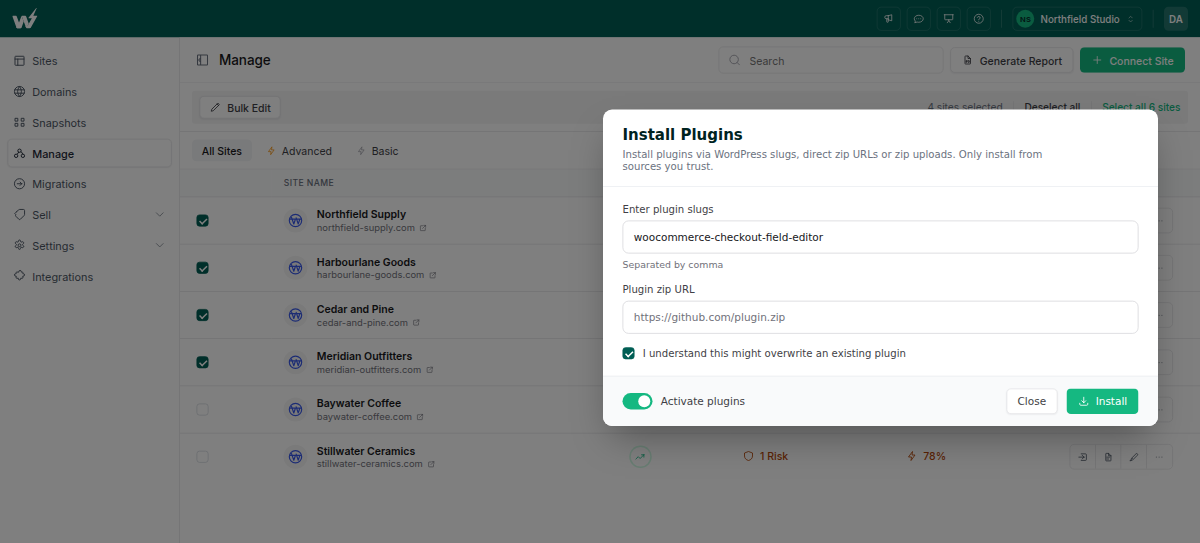Uncheck the Meridian Outfitters checkbox

click(203, 362)
